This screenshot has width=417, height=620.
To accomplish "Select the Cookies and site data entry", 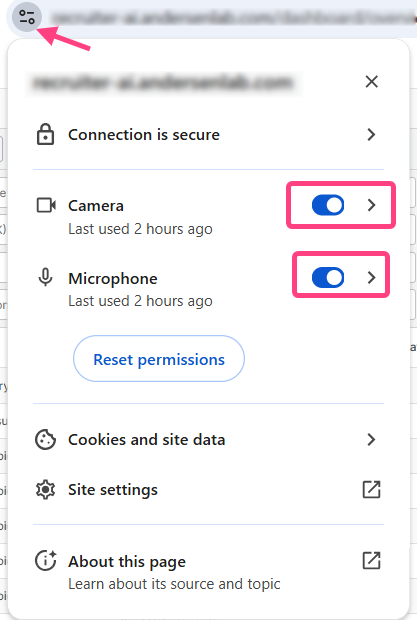I will [208, 439].
